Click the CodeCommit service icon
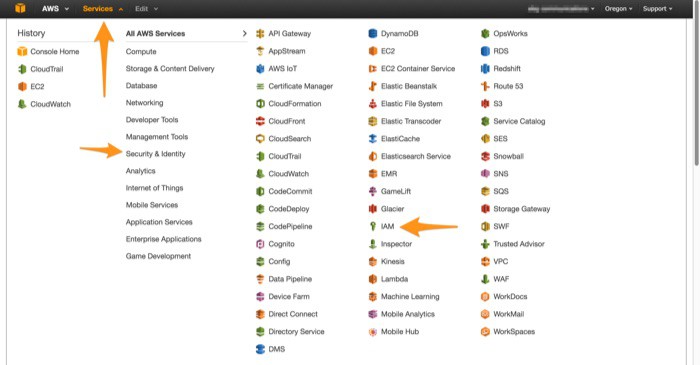 260,191
